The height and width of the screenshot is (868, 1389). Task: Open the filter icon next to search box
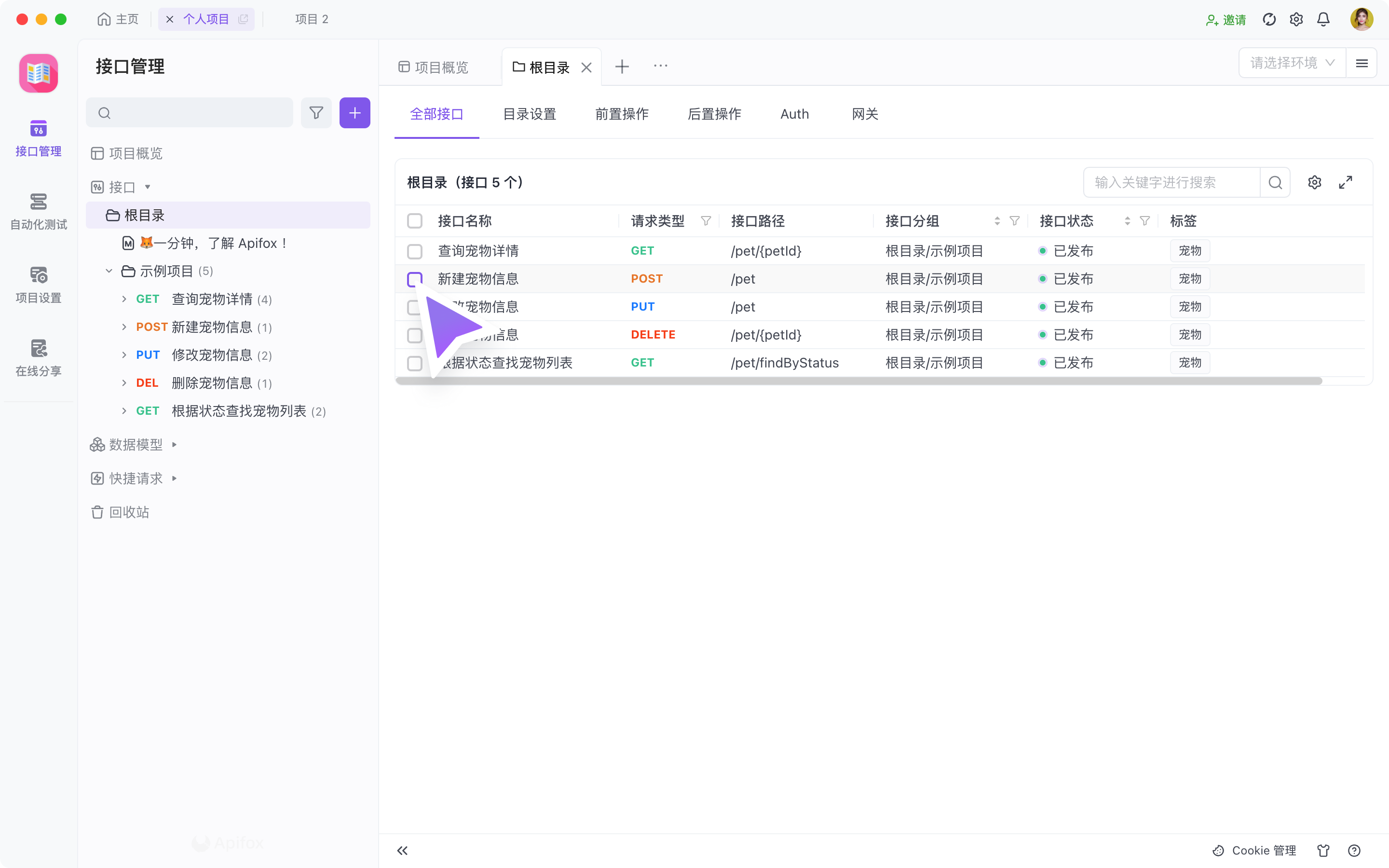click(x=316, y=112)
